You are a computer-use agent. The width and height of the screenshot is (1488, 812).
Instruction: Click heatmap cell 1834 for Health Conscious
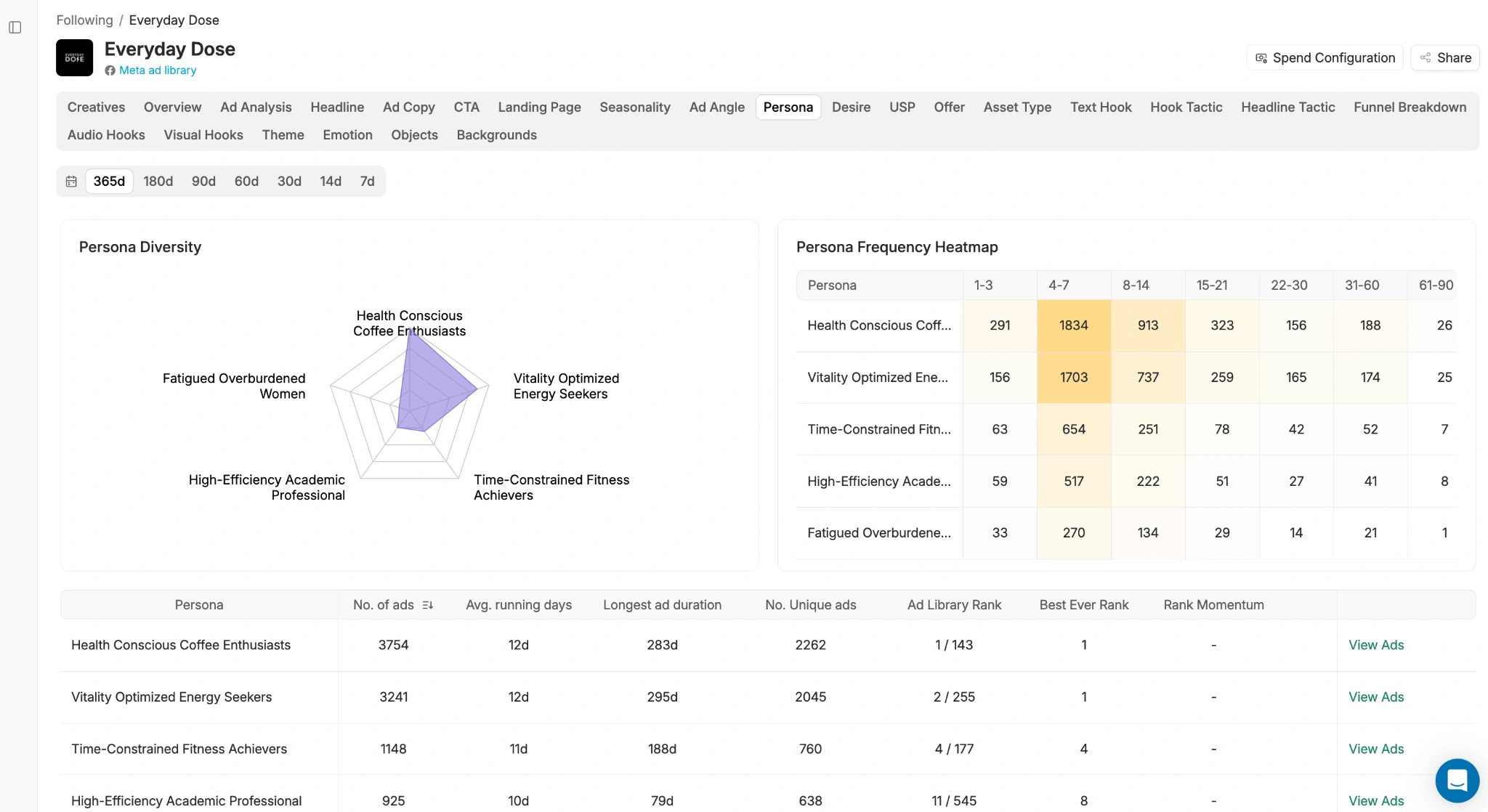tap(1074, 325)
